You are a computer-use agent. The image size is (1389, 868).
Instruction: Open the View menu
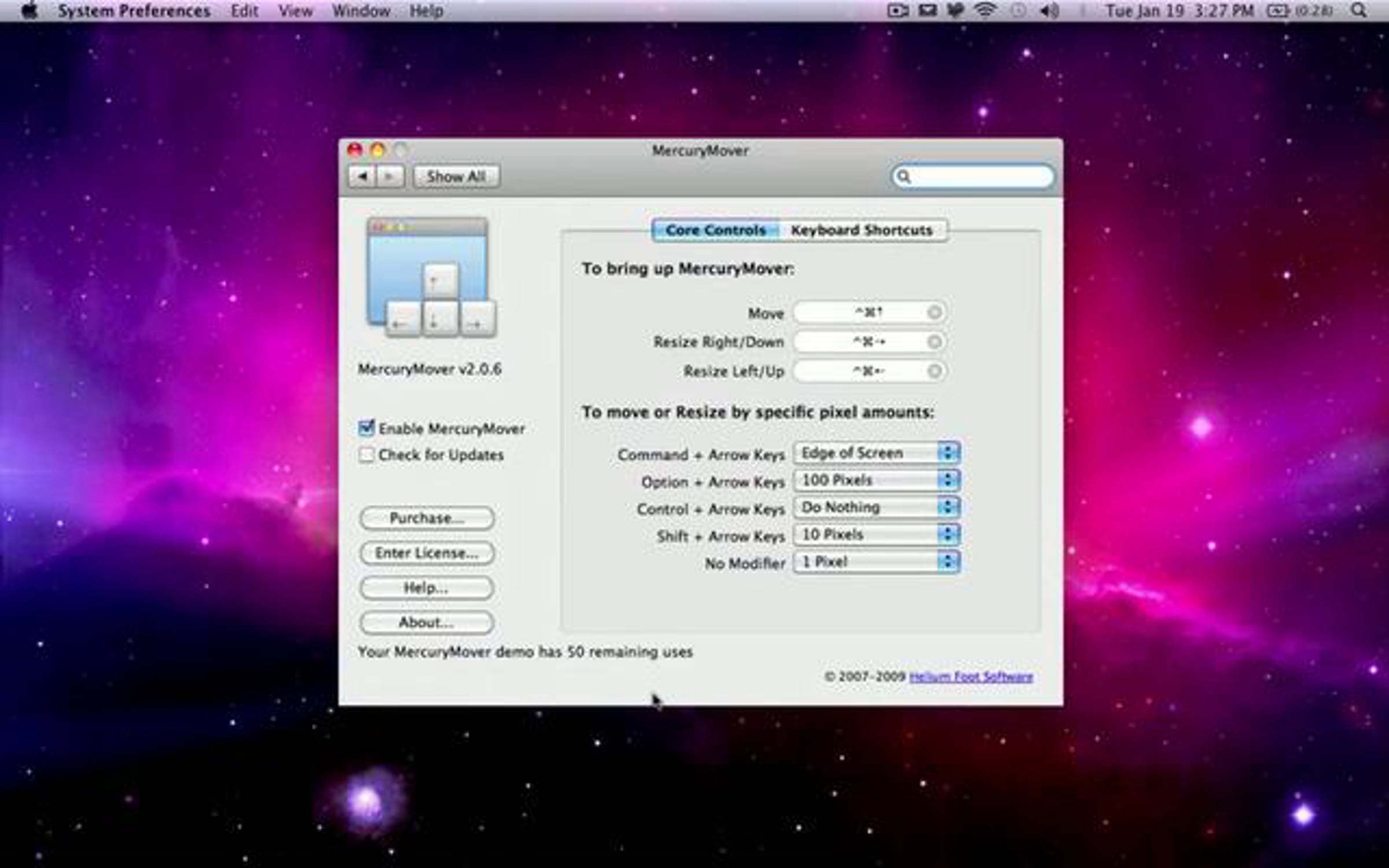pos(295,10)
